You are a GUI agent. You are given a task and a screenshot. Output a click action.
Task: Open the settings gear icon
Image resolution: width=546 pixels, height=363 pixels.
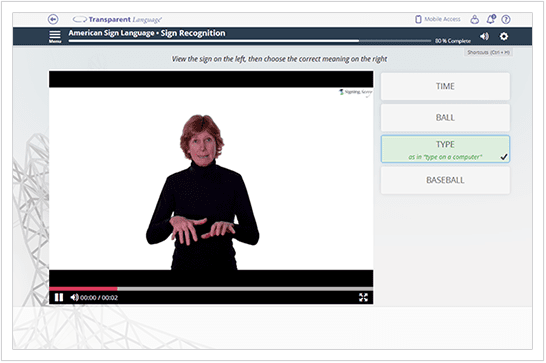point(504,36)
